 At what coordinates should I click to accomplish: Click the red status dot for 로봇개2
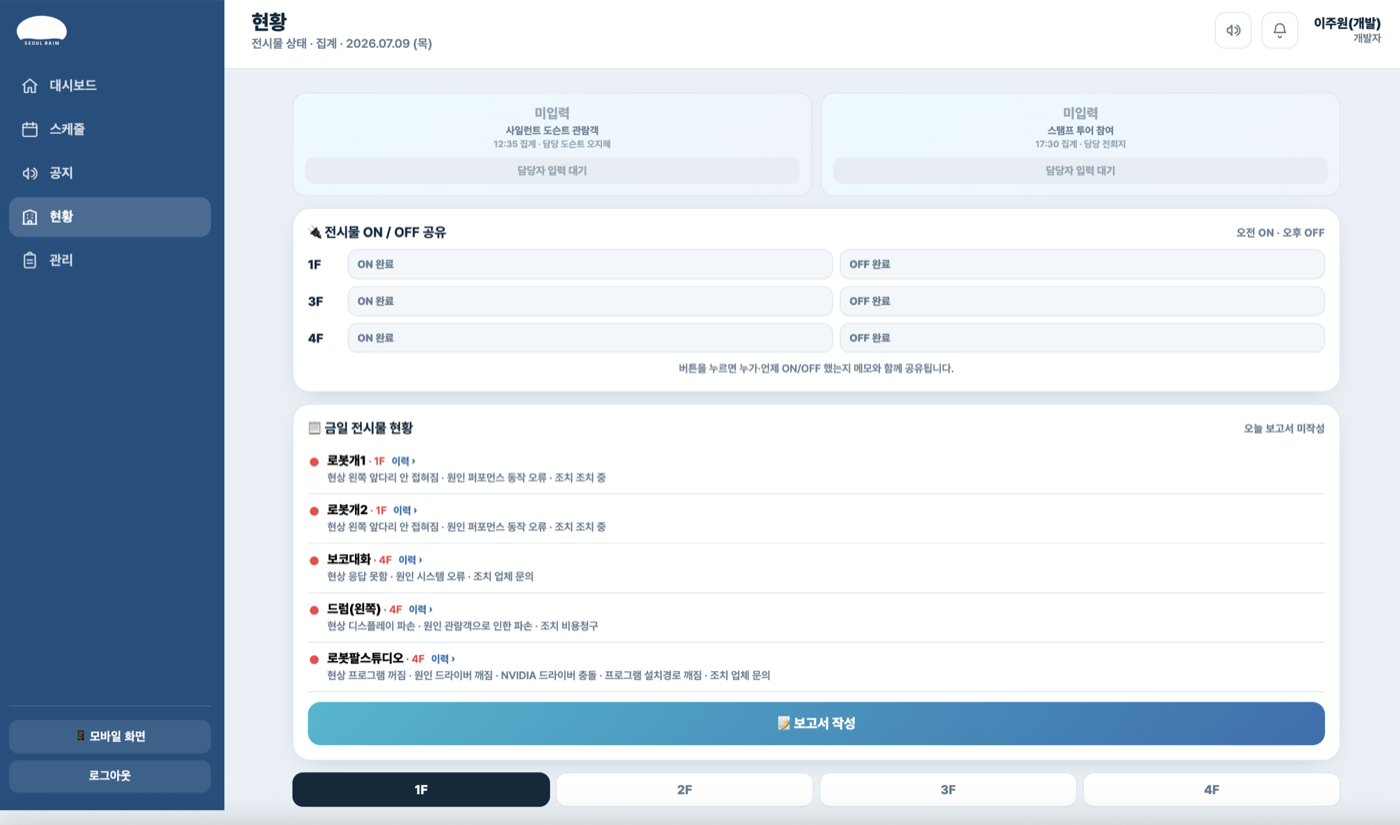click(x=314, y=511)
